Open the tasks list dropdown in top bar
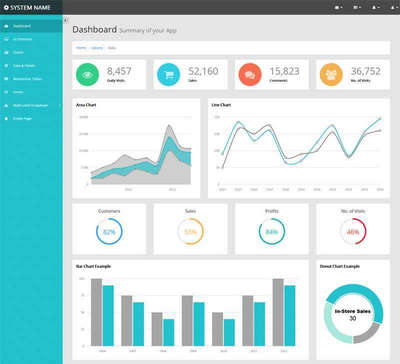400x364 pixels. click(357, 7)
